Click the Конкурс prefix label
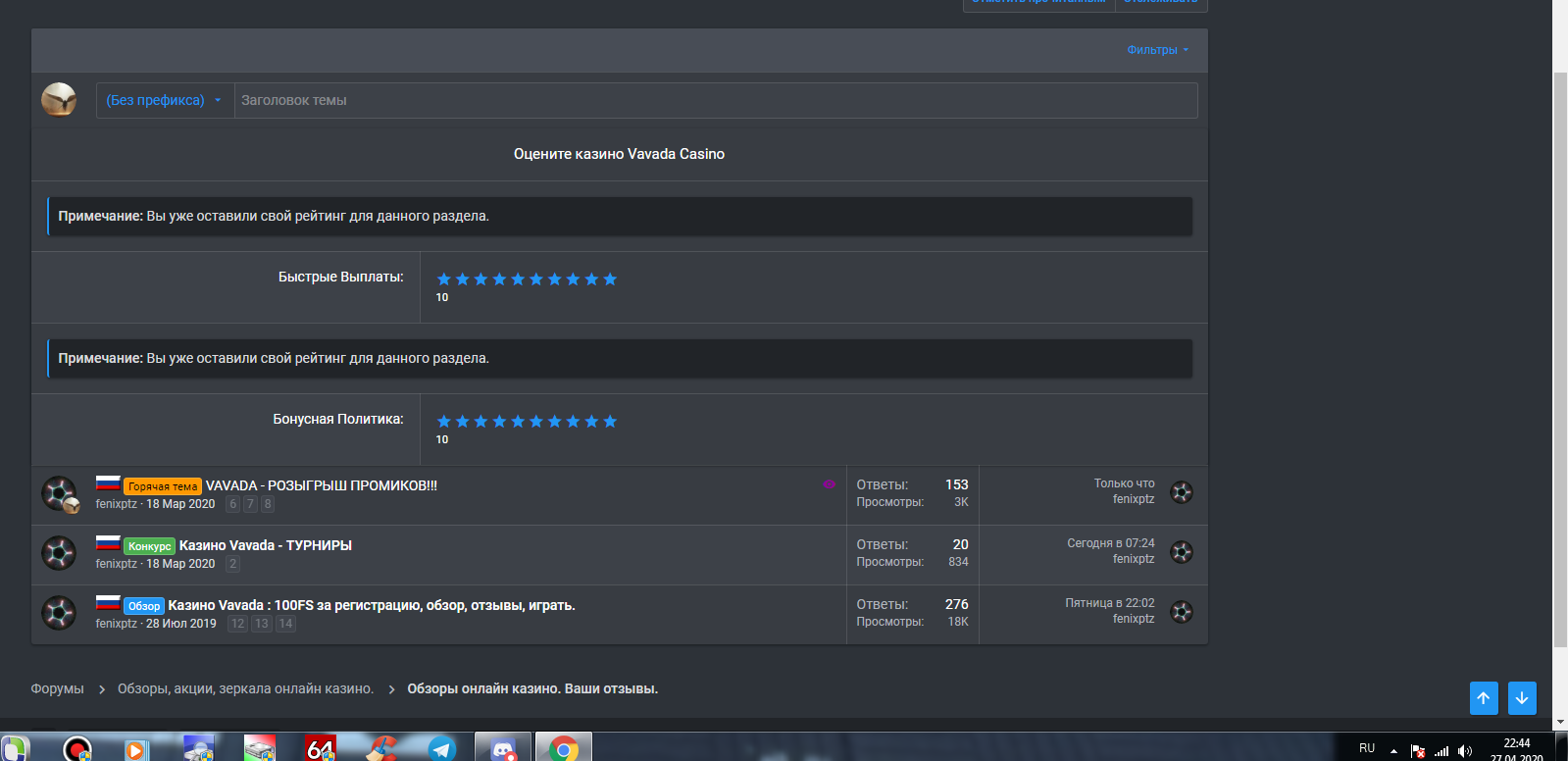1568x761 pixels. tap(149, 546)
